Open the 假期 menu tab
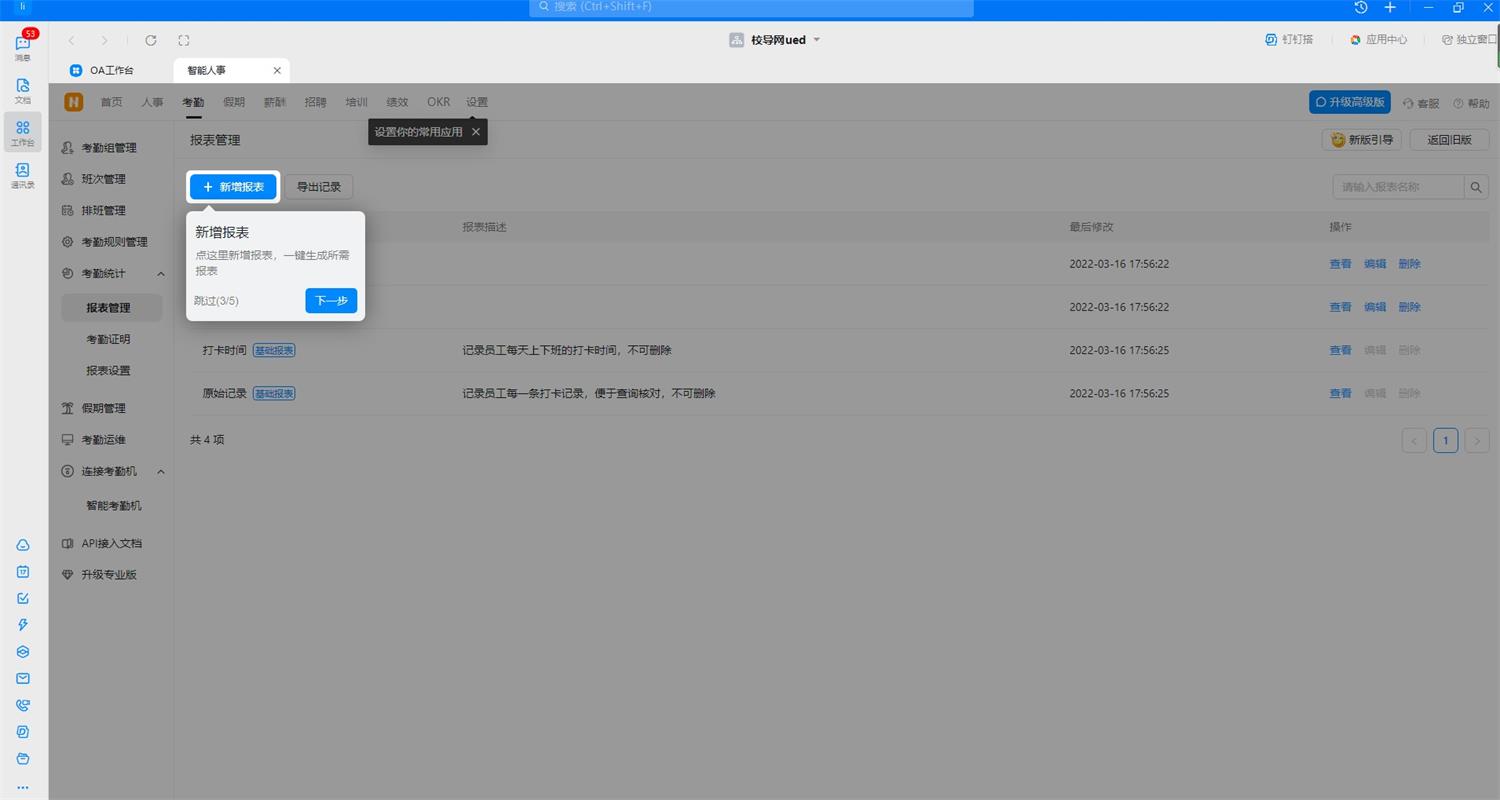Image resolution: width=1500 pixels, height=800 pixels. pyautogui.click(x=234, y=102)
